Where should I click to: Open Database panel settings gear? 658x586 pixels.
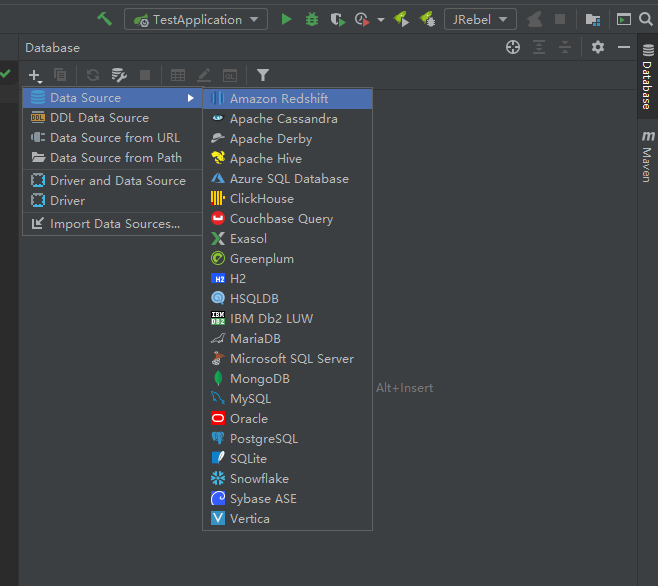pos(598,47)
